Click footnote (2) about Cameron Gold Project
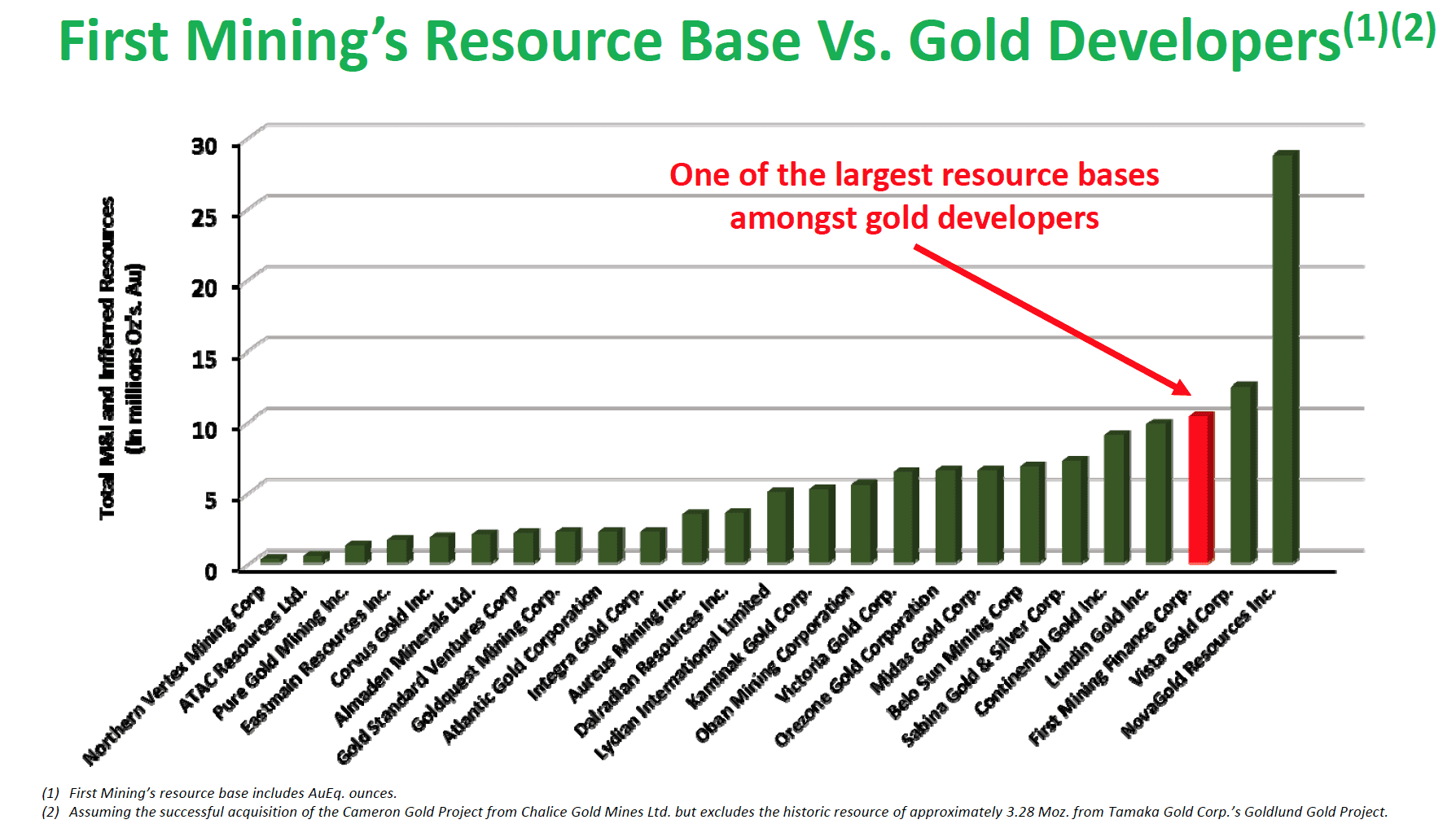The width and height of the screenshot is (1456, 824). click(715, 812)
